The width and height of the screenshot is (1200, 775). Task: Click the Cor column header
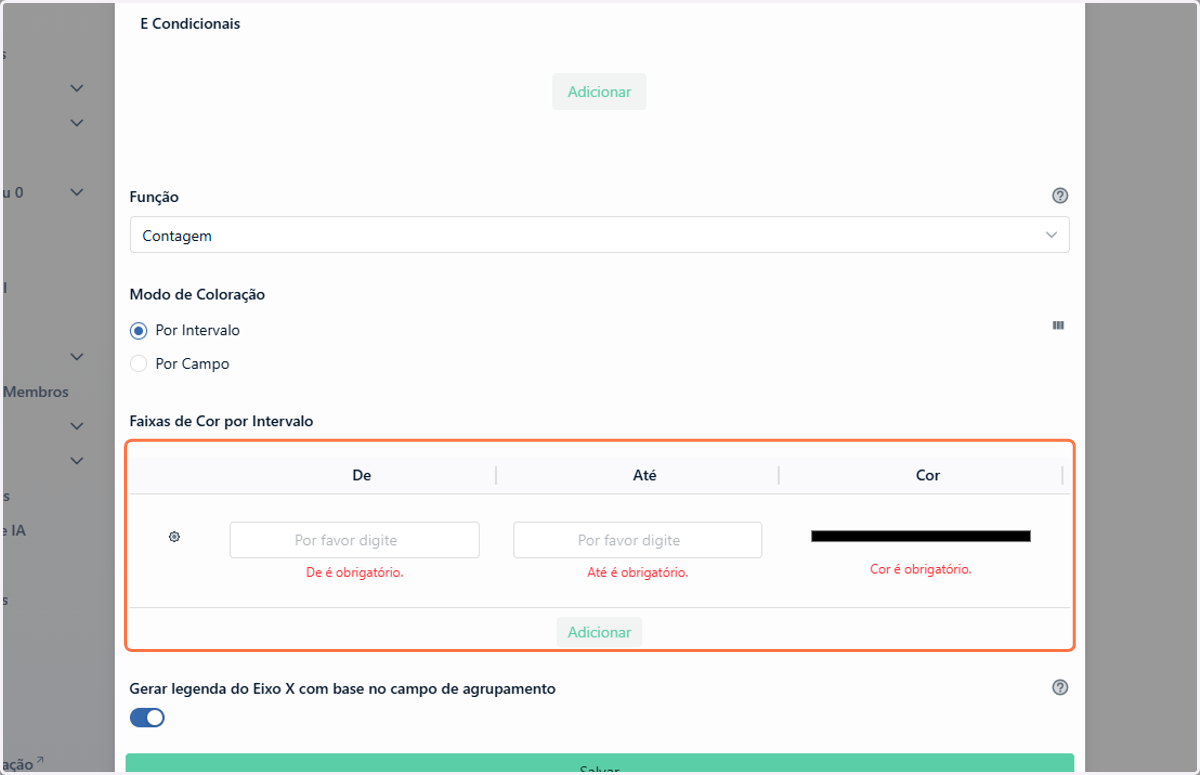pos(928,475)
